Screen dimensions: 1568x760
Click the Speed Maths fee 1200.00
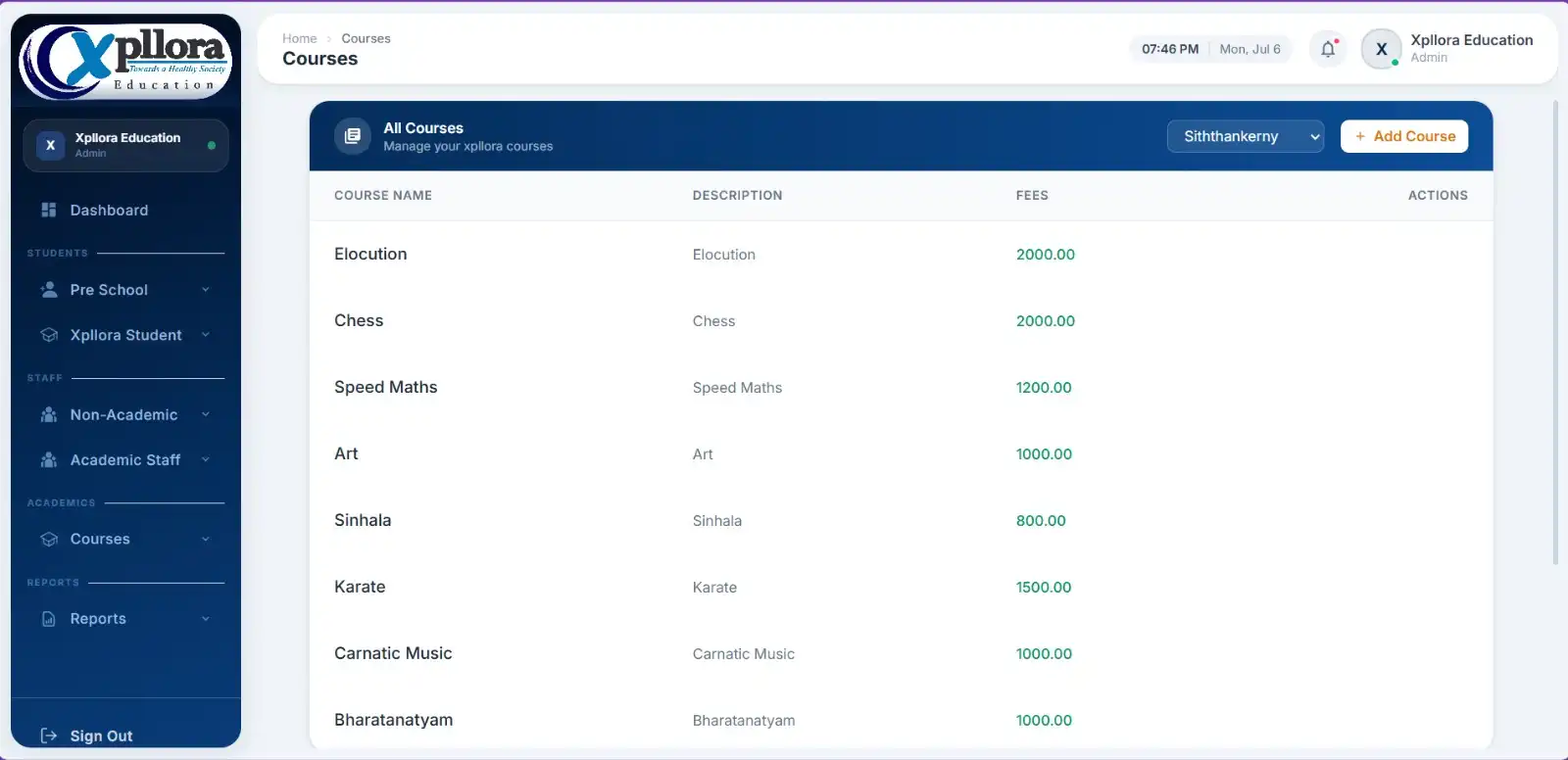tap(1044, 388)
